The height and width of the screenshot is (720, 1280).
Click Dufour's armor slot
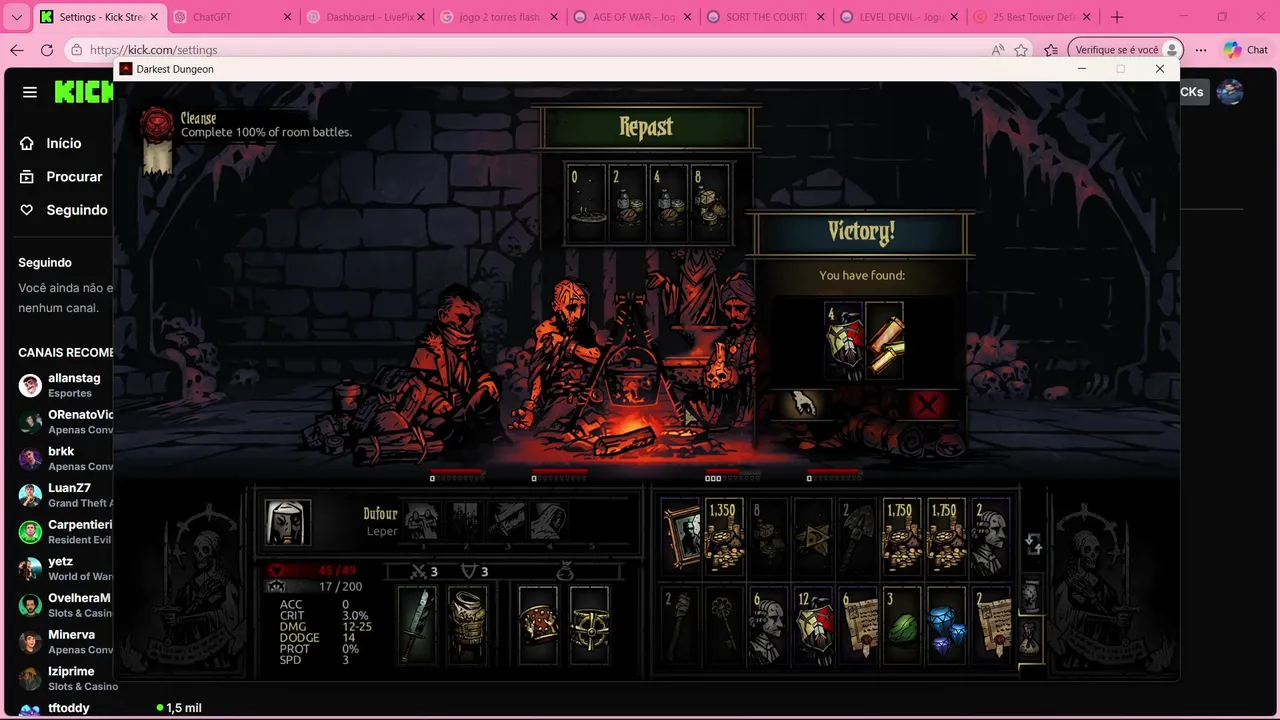click(467, 625)
